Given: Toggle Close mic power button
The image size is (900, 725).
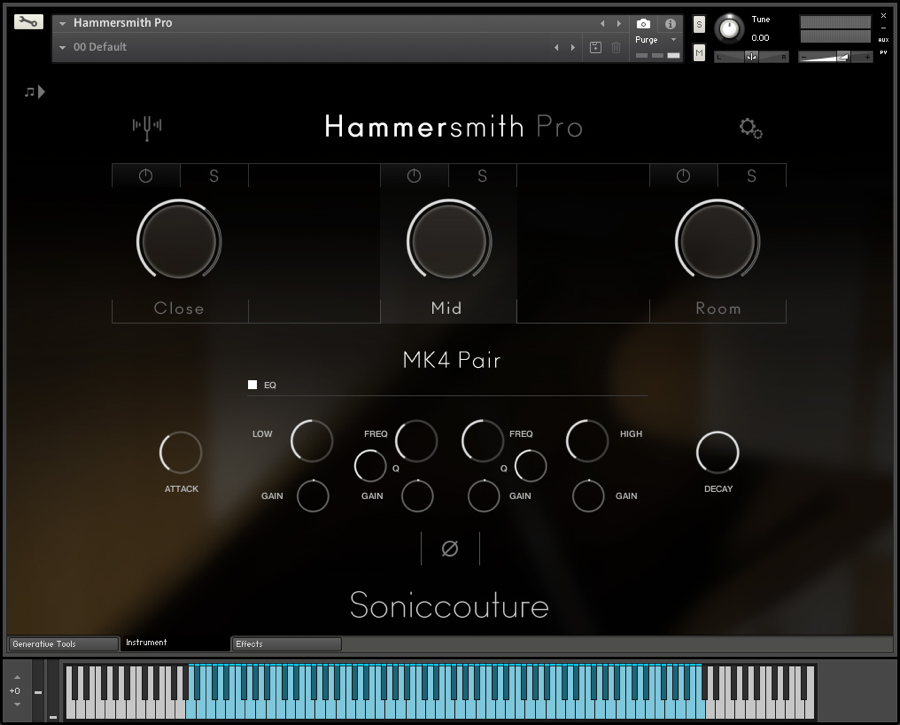Looking at the screenshot, I should (146, 176).
